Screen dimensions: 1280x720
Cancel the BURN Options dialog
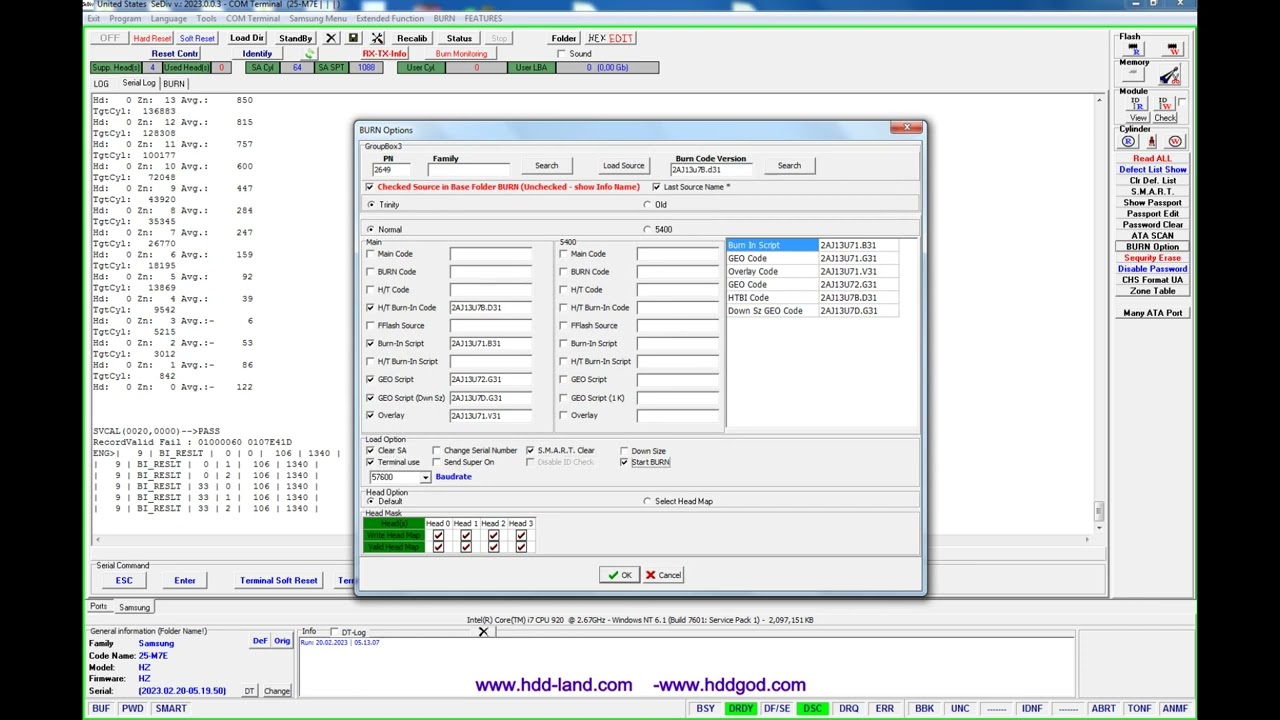coord(663,575)
